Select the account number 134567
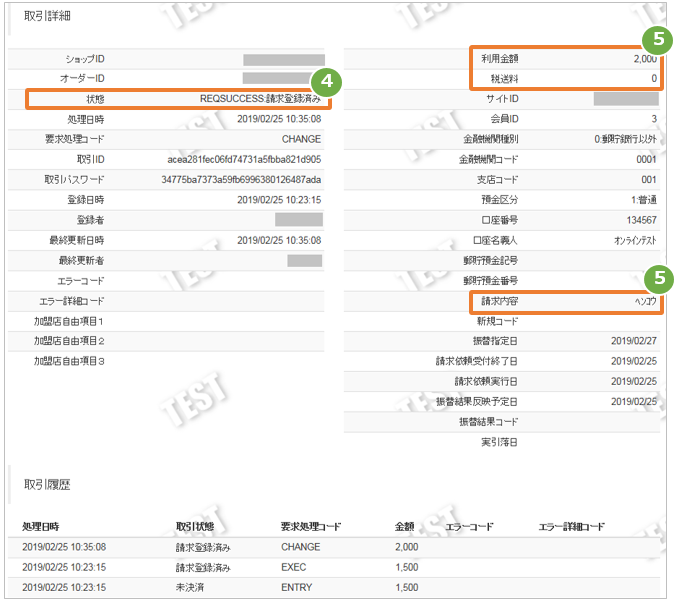Viewport: 677px width, 603px height. click(x=642, y=220)
